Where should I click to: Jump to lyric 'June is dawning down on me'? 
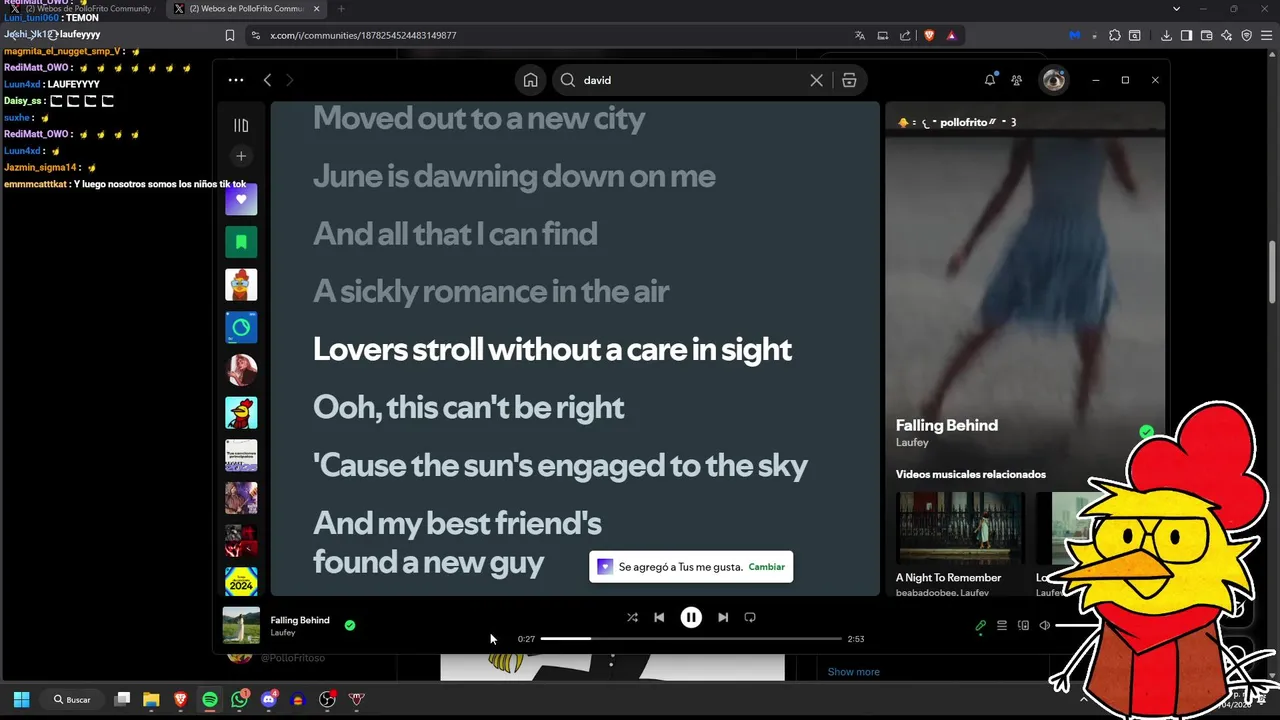click(x=514, y=176)
